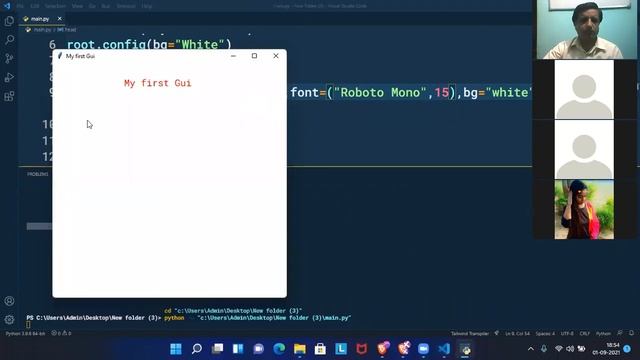Open the Help menu
This screenshot has height=360, width=640.
(x=147, y=6)
